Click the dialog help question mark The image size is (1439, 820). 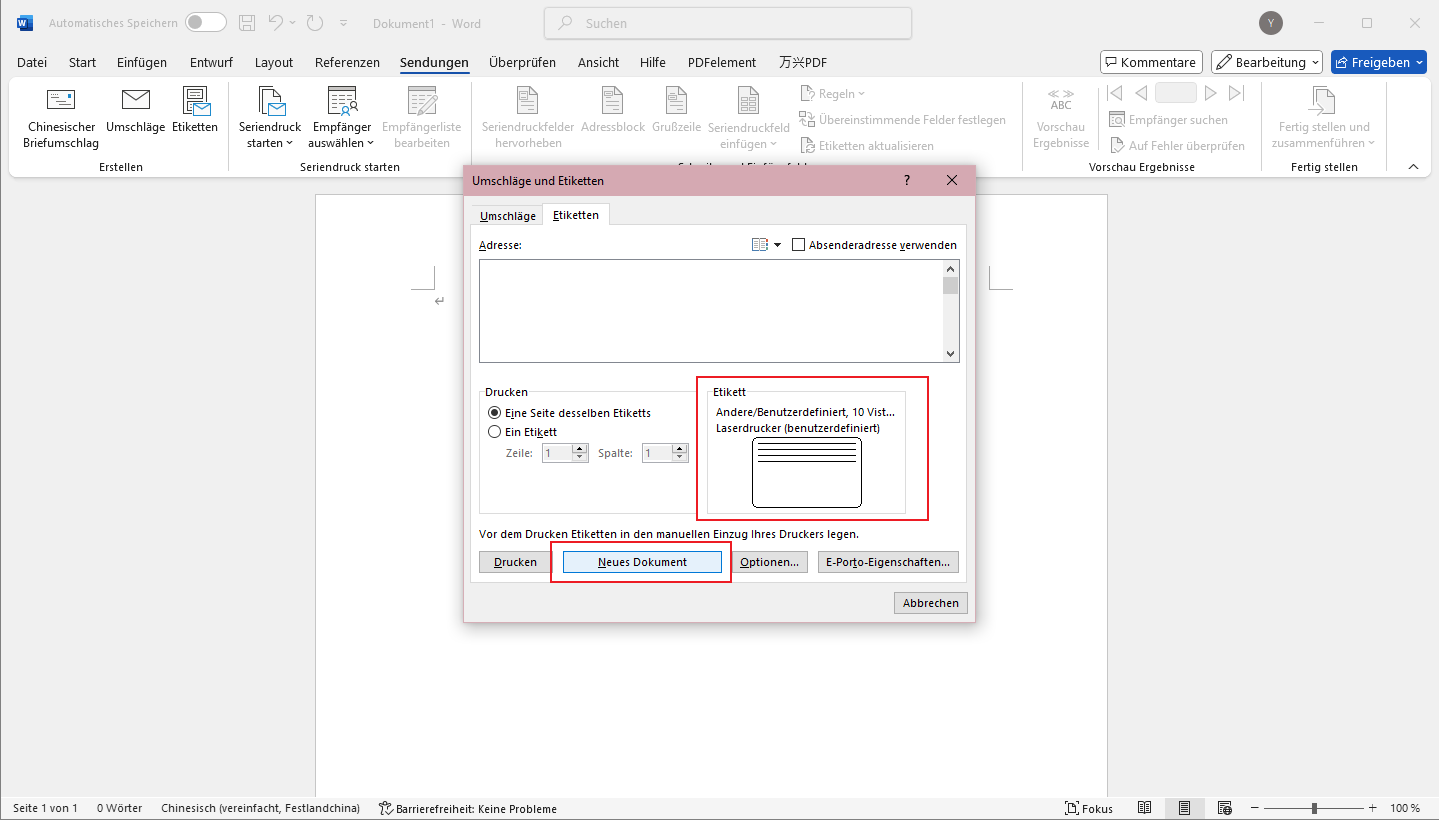(907, 181)
